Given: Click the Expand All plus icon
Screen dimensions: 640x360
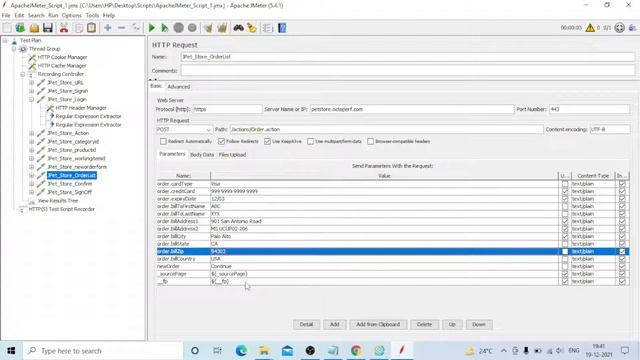Looking at the screenshot, I should pos(108,28).
